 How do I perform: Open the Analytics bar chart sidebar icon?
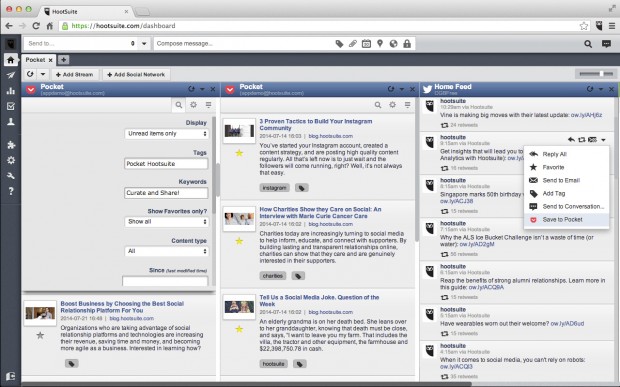[x=11, y=91]
